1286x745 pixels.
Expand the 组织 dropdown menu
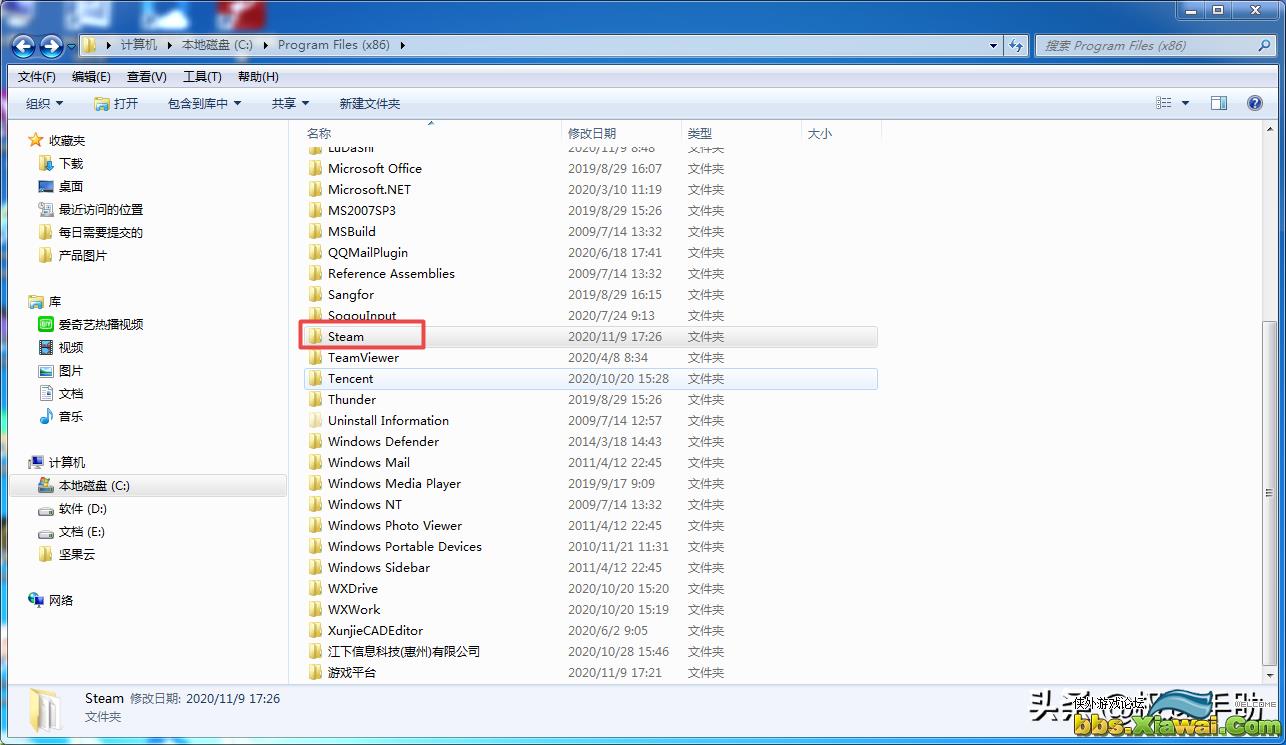[x=44, y=103]
